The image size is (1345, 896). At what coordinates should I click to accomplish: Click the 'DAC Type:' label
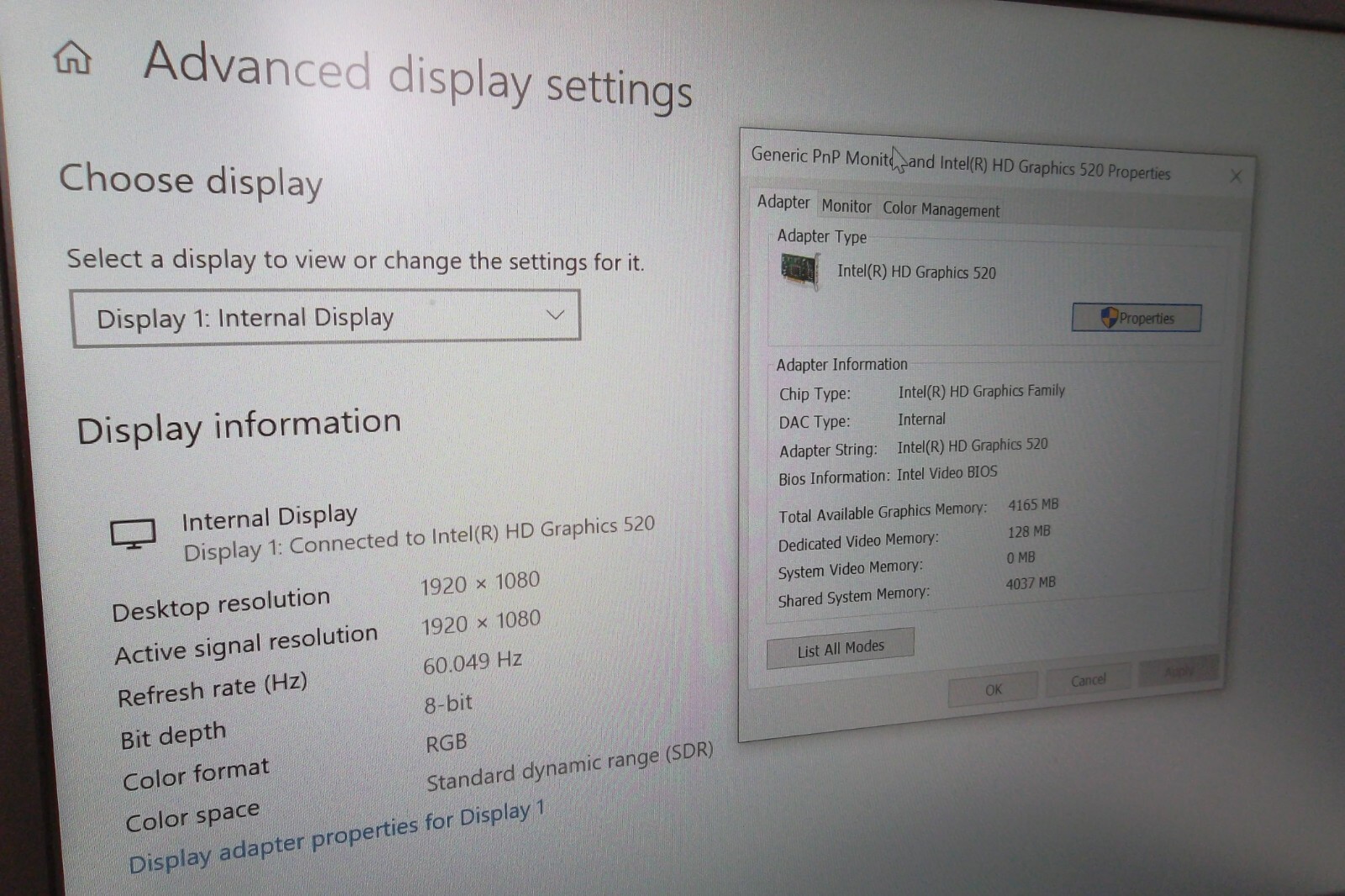(814, 422)
